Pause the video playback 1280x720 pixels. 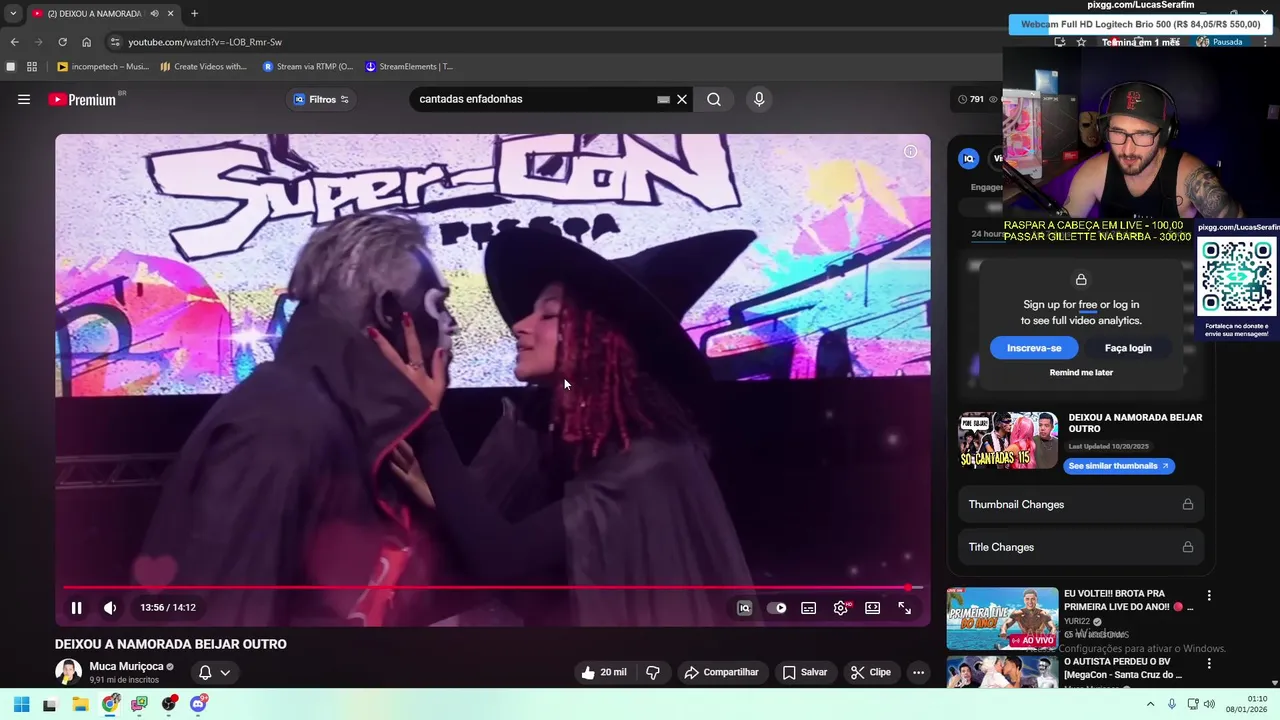[76, 607]
